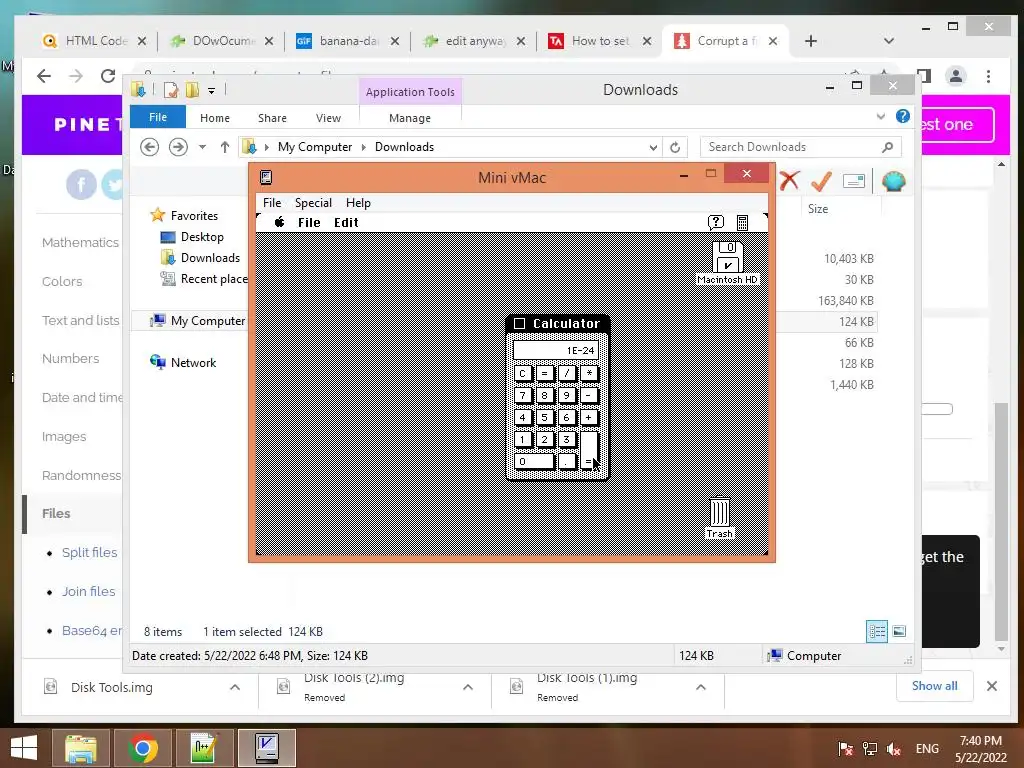1024x768 pixels.
Task: Click Explorer forward navigation arrow
Action: pyautogui.click(x=178, y=147)
